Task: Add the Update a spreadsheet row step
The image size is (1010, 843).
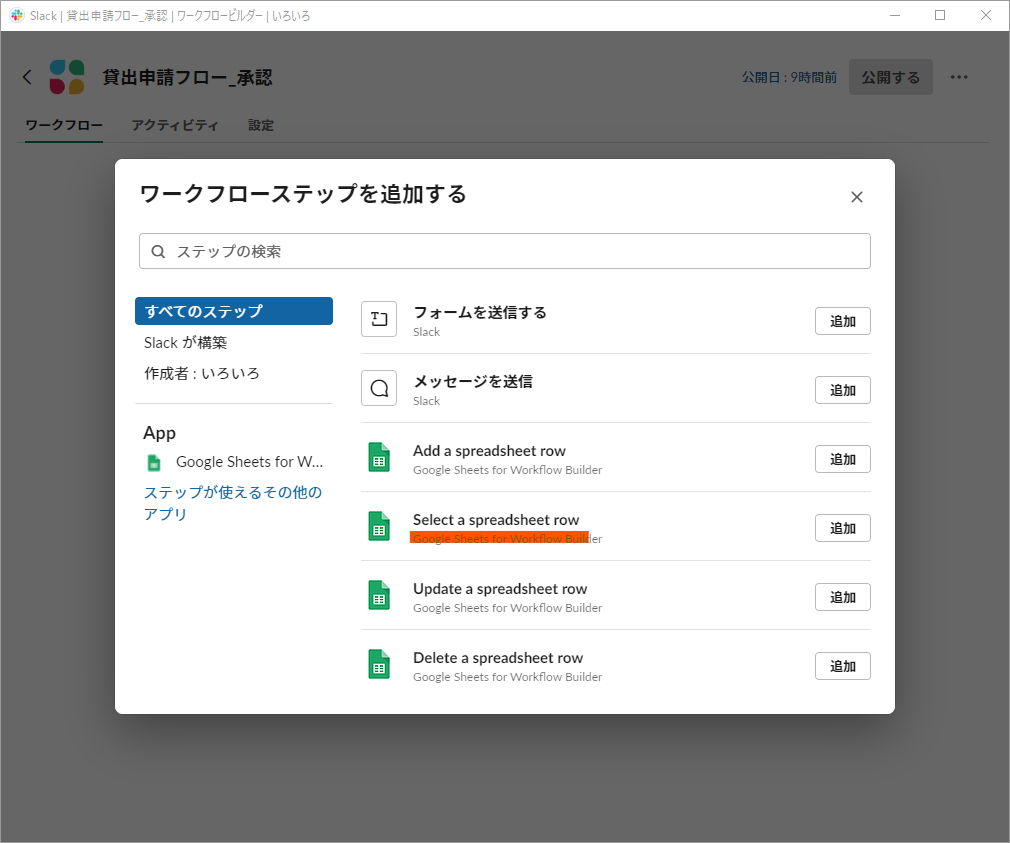Action: (x=843, y=597)
